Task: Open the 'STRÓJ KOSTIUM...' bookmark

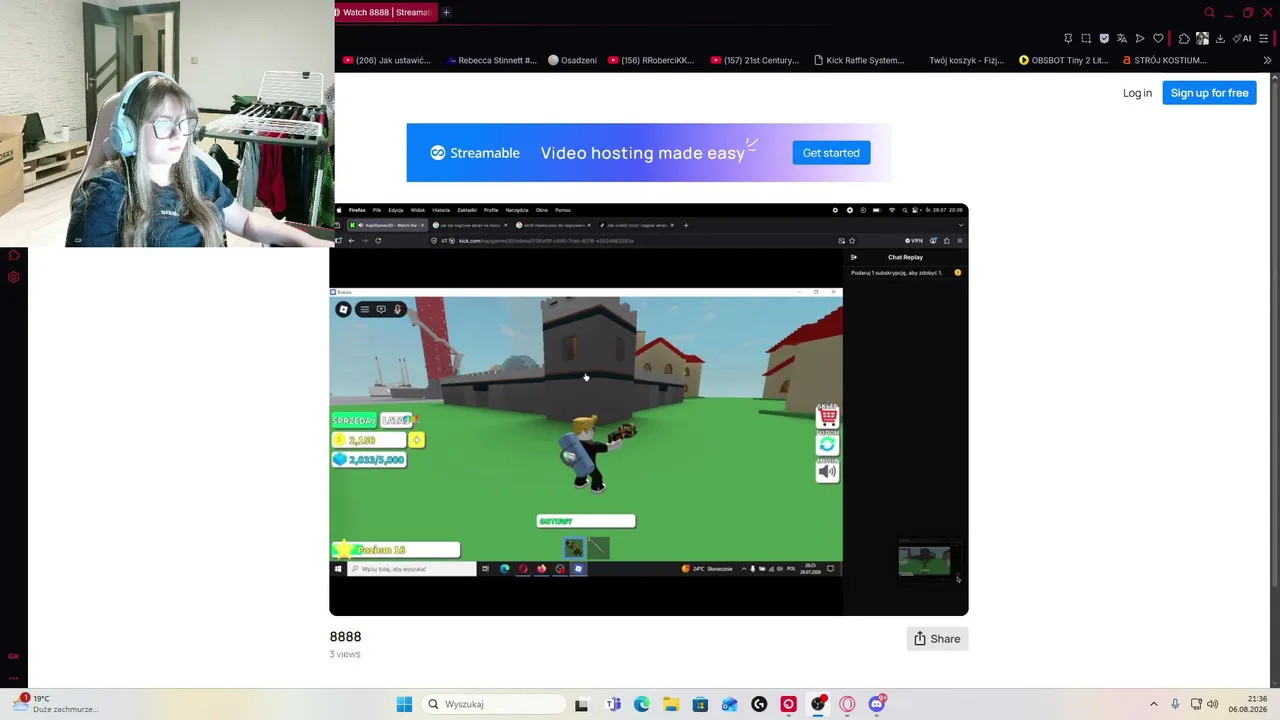Action: (1165, 60)
